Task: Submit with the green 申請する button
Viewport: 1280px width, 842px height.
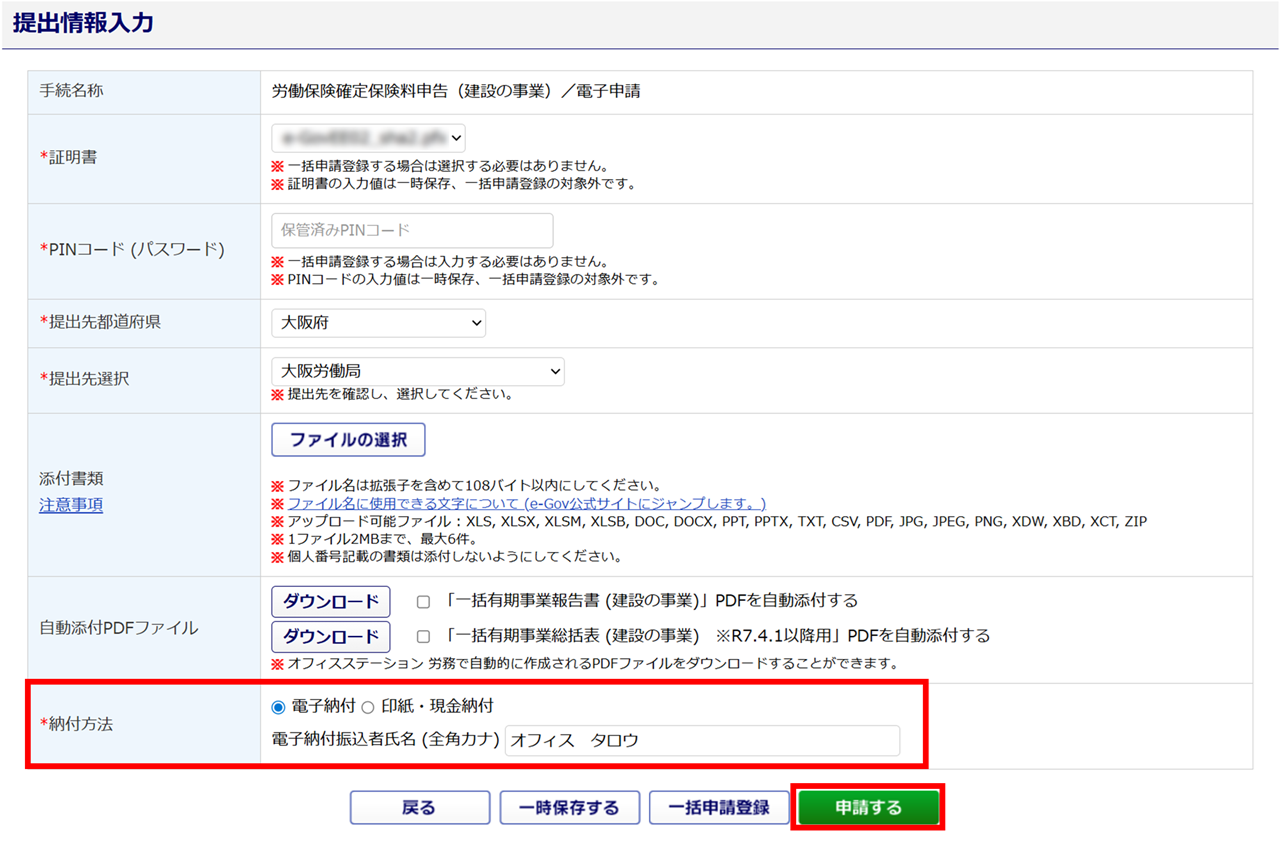Action: click(868, 808)
